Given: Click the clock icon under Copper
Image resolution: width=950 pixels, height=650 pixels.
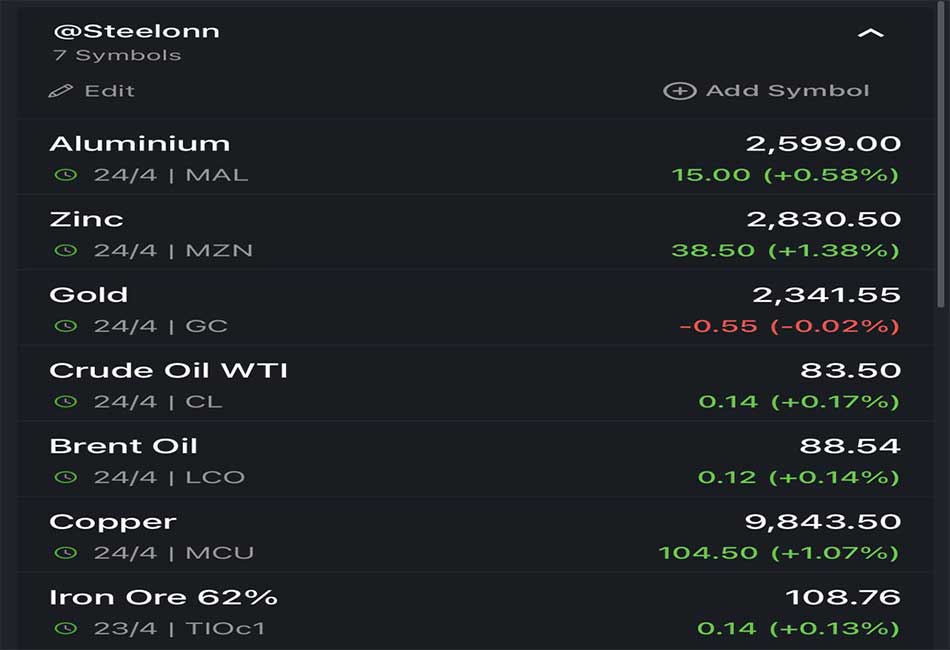Looking at the screenshot, I should click(66, 552).
